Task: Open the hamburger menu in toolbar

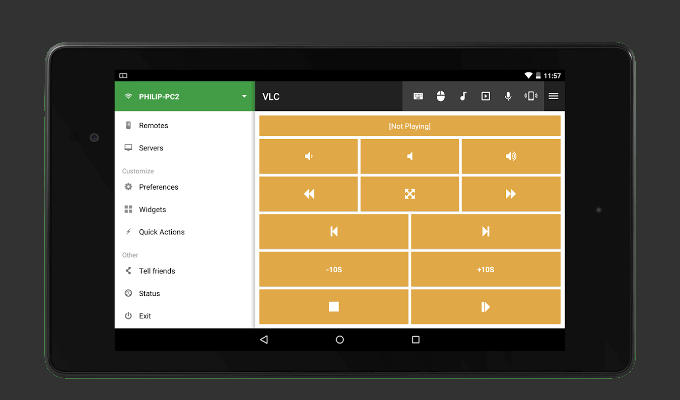Action: [553, 96]
